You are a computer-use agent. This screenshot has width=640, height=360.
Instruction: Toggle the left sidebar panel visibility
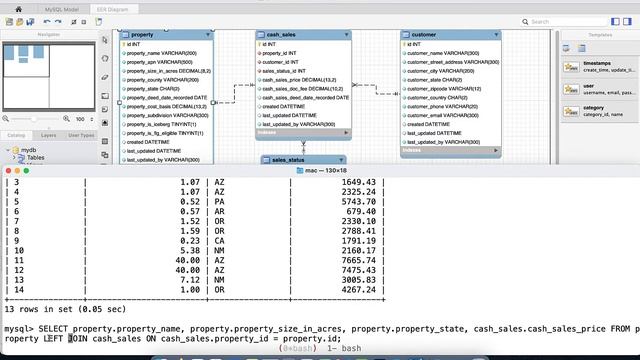[x=616, y=22]
